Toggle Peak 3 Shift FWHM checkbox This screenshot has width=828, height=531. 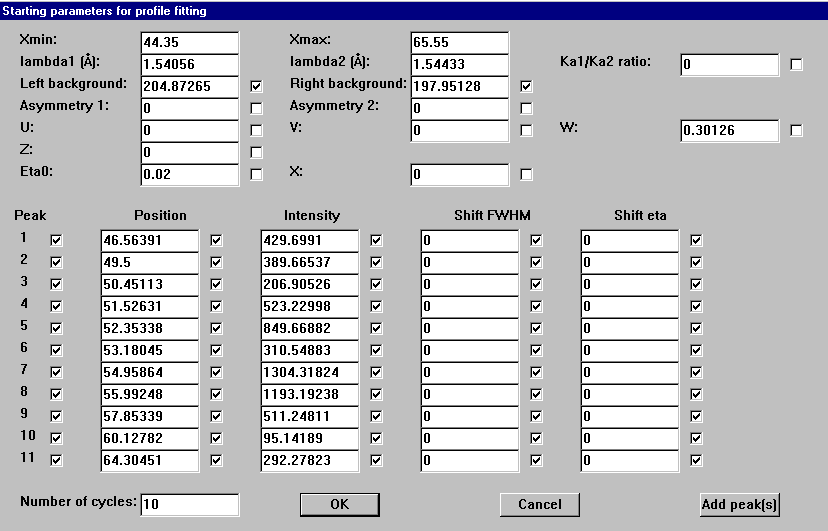(x=537, y=285)
